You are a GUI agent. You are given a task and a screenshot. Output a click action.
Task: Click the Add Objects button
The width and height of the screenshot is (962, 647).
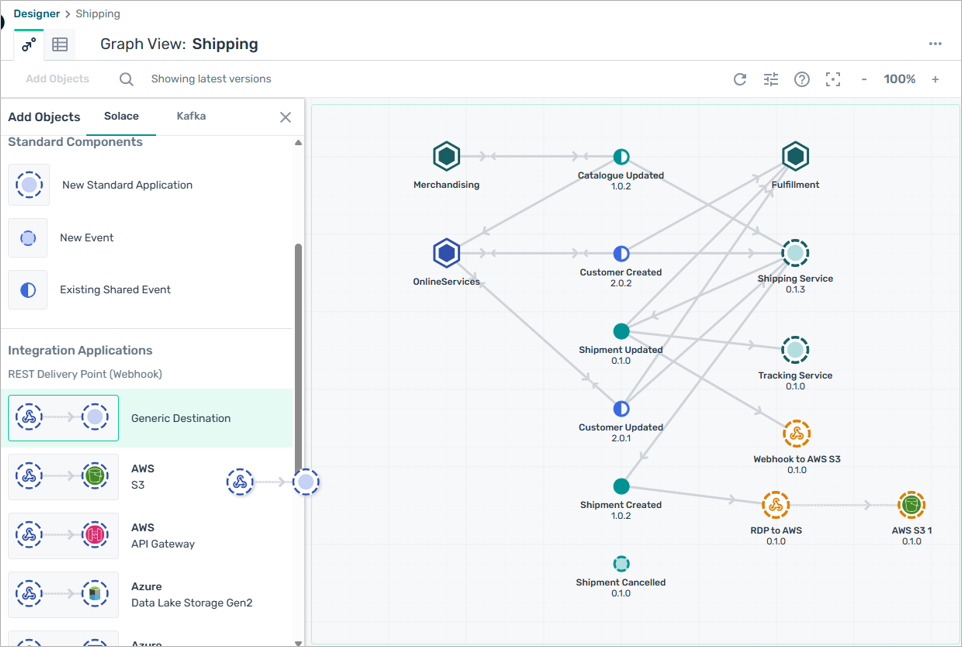point(57,79)
